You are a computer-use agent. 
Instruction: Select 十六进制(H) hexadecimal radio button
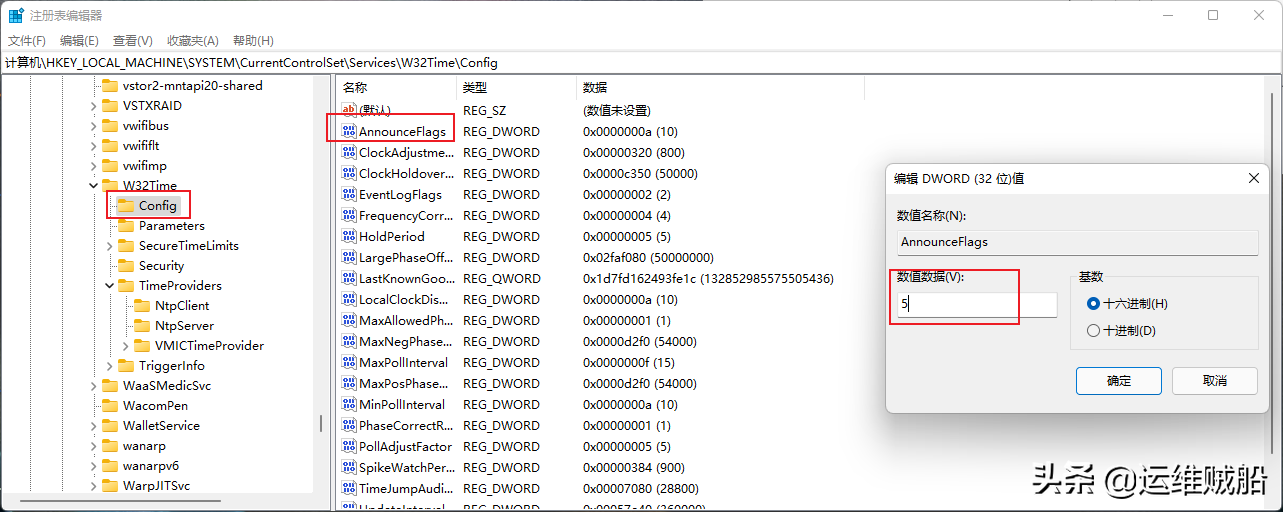point(1093,304)
